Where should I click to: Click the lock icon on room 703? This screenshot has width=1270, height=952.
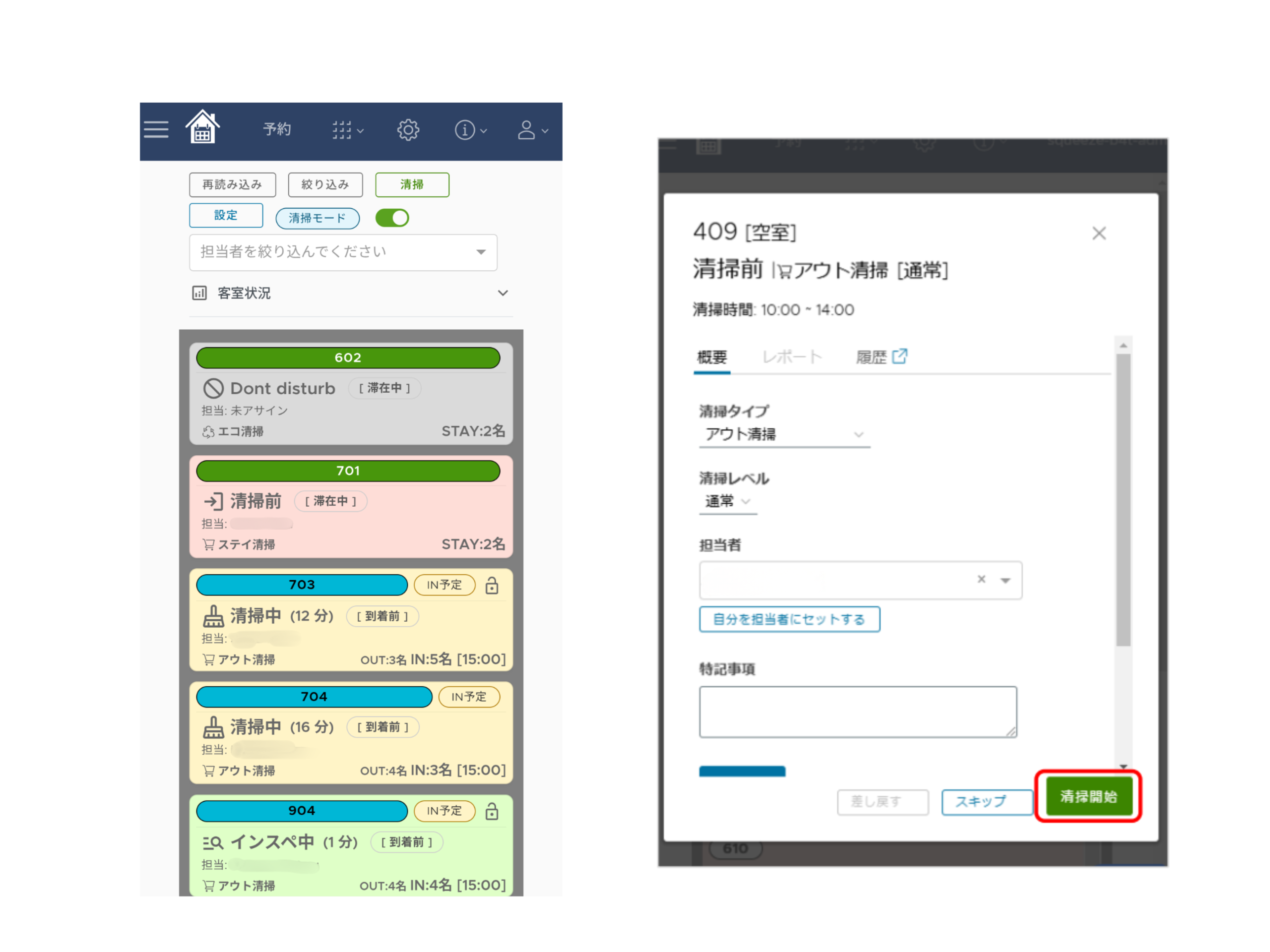coord(492,585)
